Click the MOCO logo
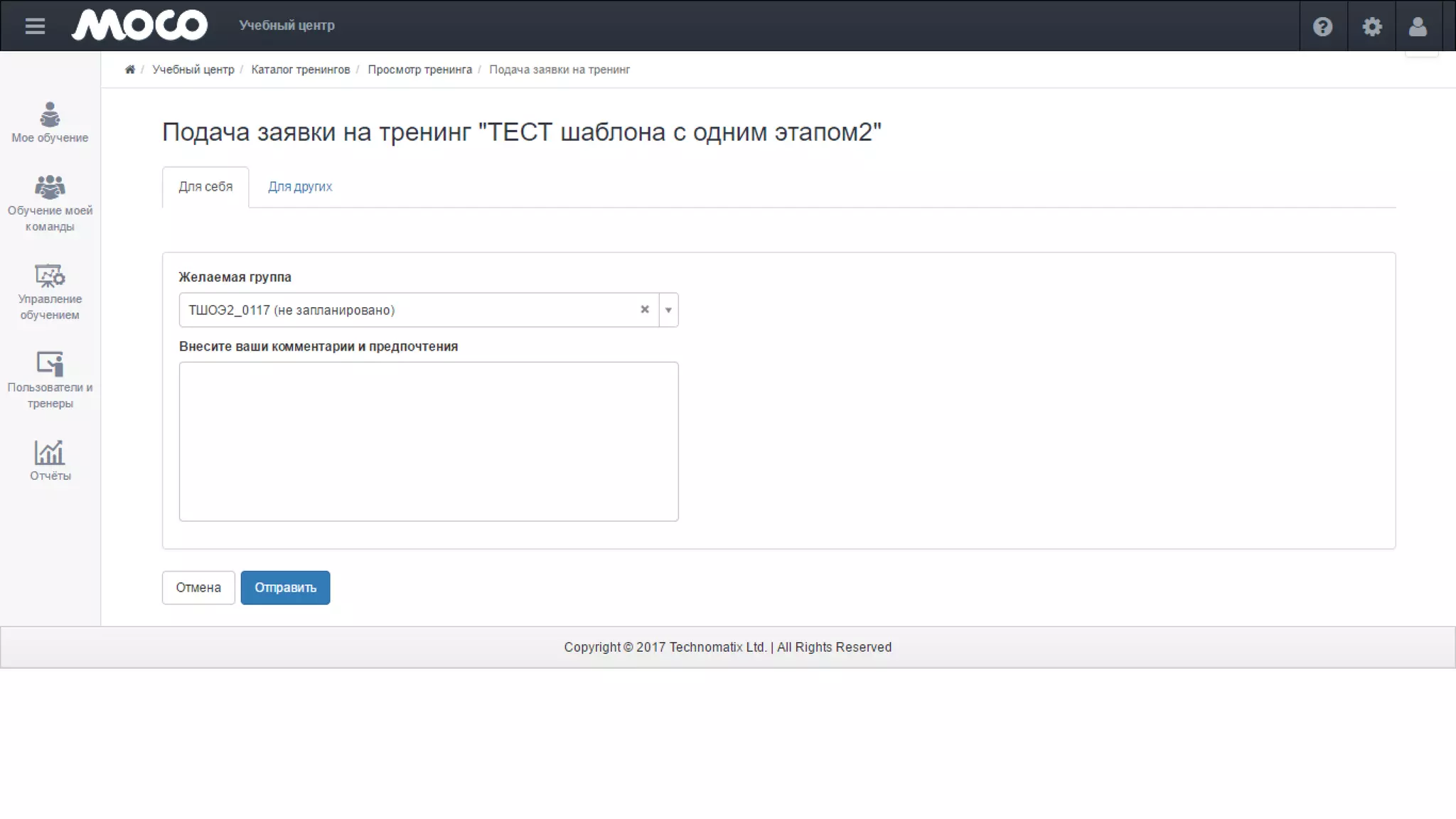Screen dimensions: 1456x819 [139, 25]
